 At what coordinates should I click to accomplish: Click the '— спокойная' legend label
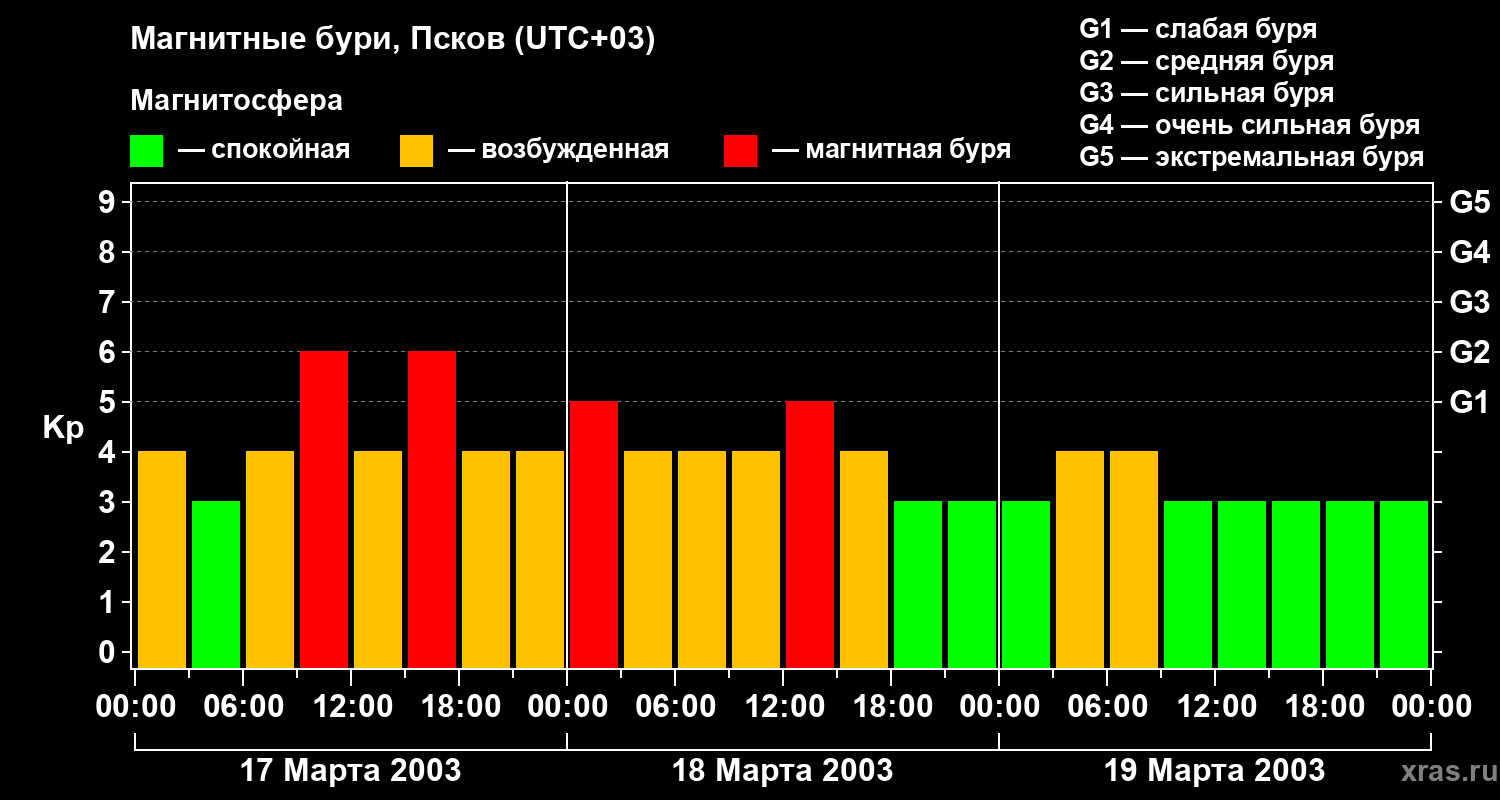point(264,150)
